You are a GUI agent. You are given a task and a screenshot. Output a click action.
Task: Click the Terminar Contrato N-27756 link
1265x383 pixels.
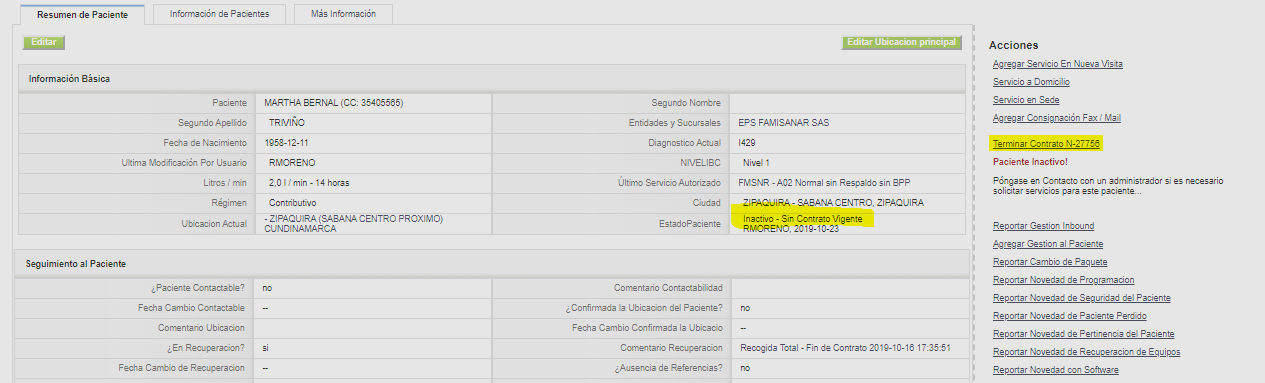coord(1046,144)
